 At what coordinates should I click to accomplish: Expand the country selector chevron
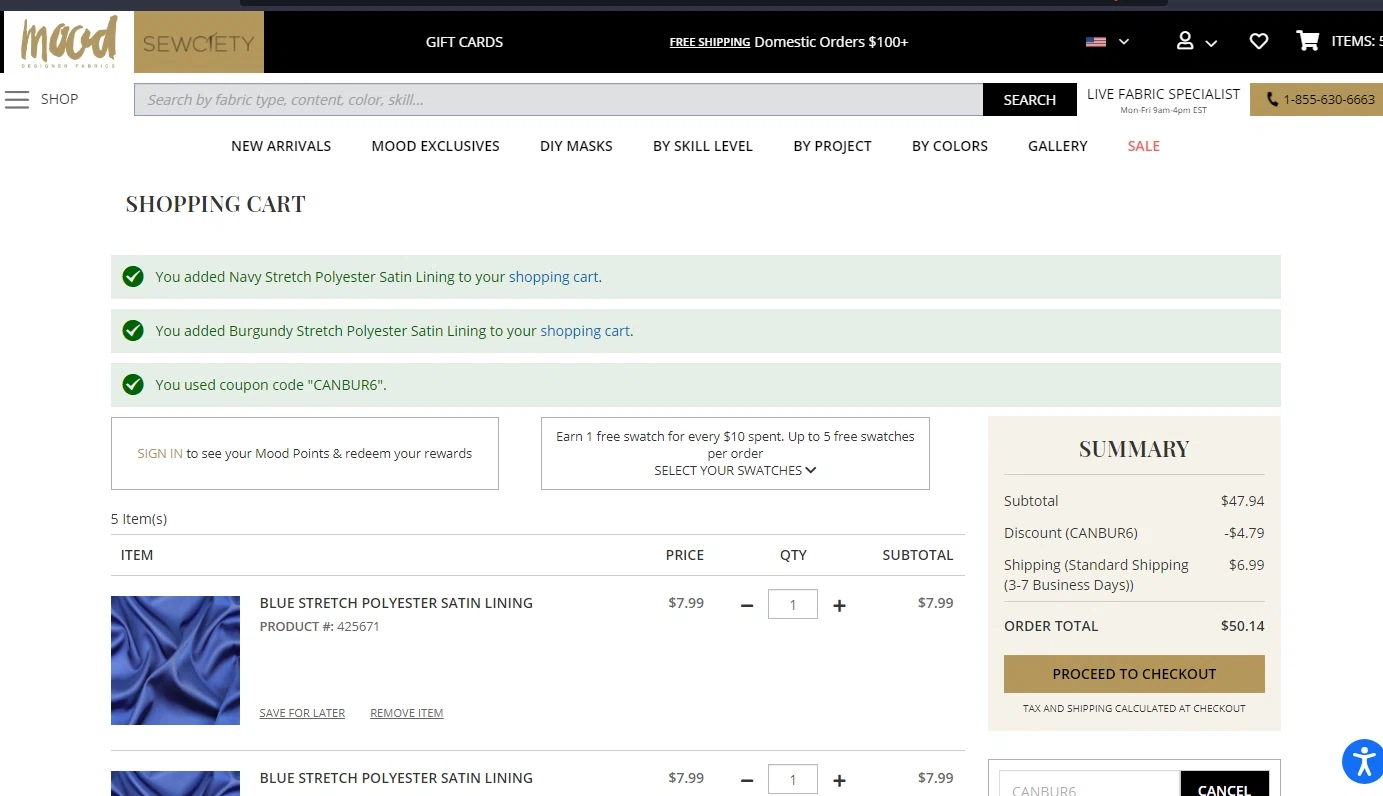coord(1124,42)
